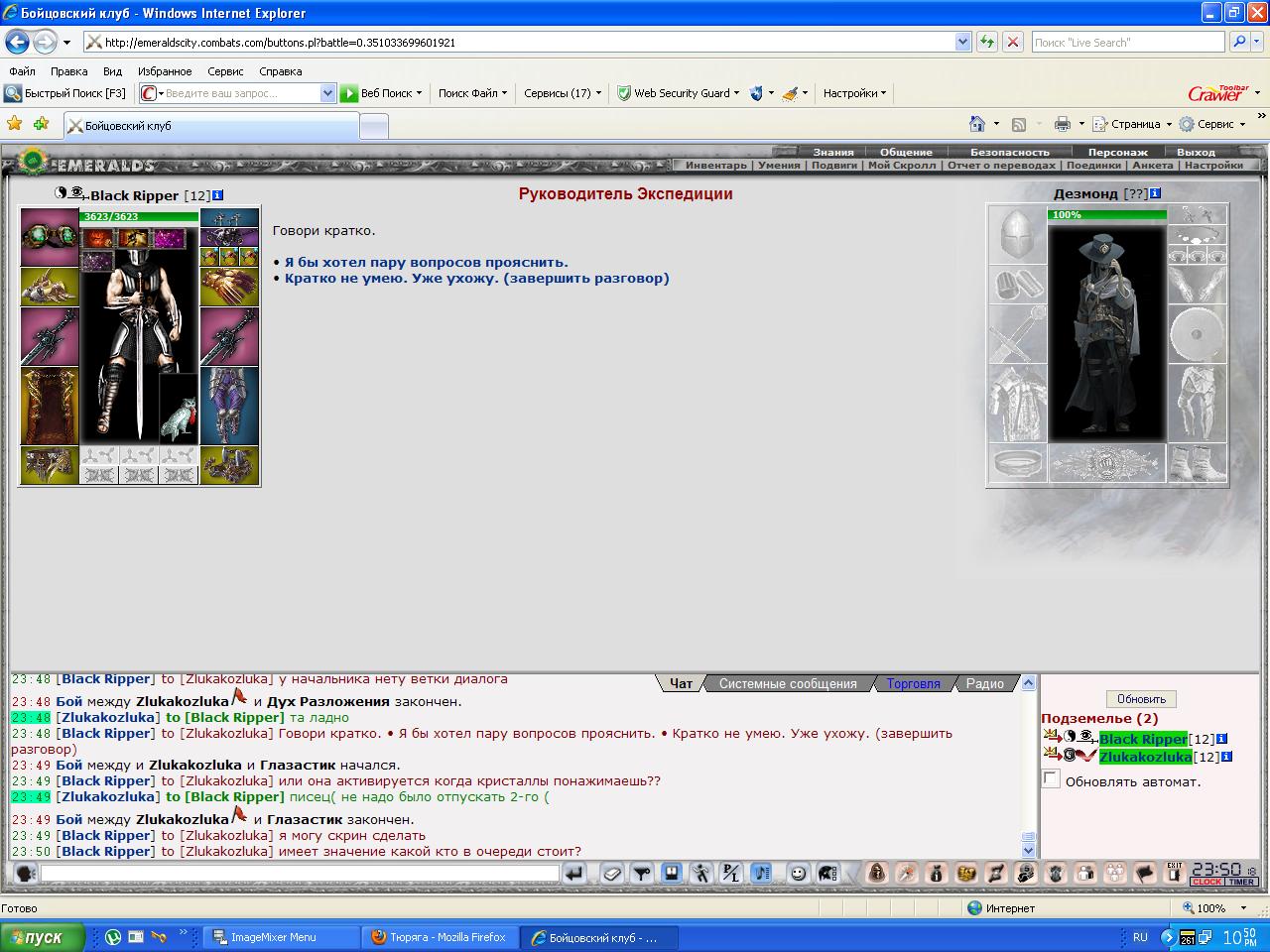Click the chat speech head icon left of input

click(x=26, y=874)
